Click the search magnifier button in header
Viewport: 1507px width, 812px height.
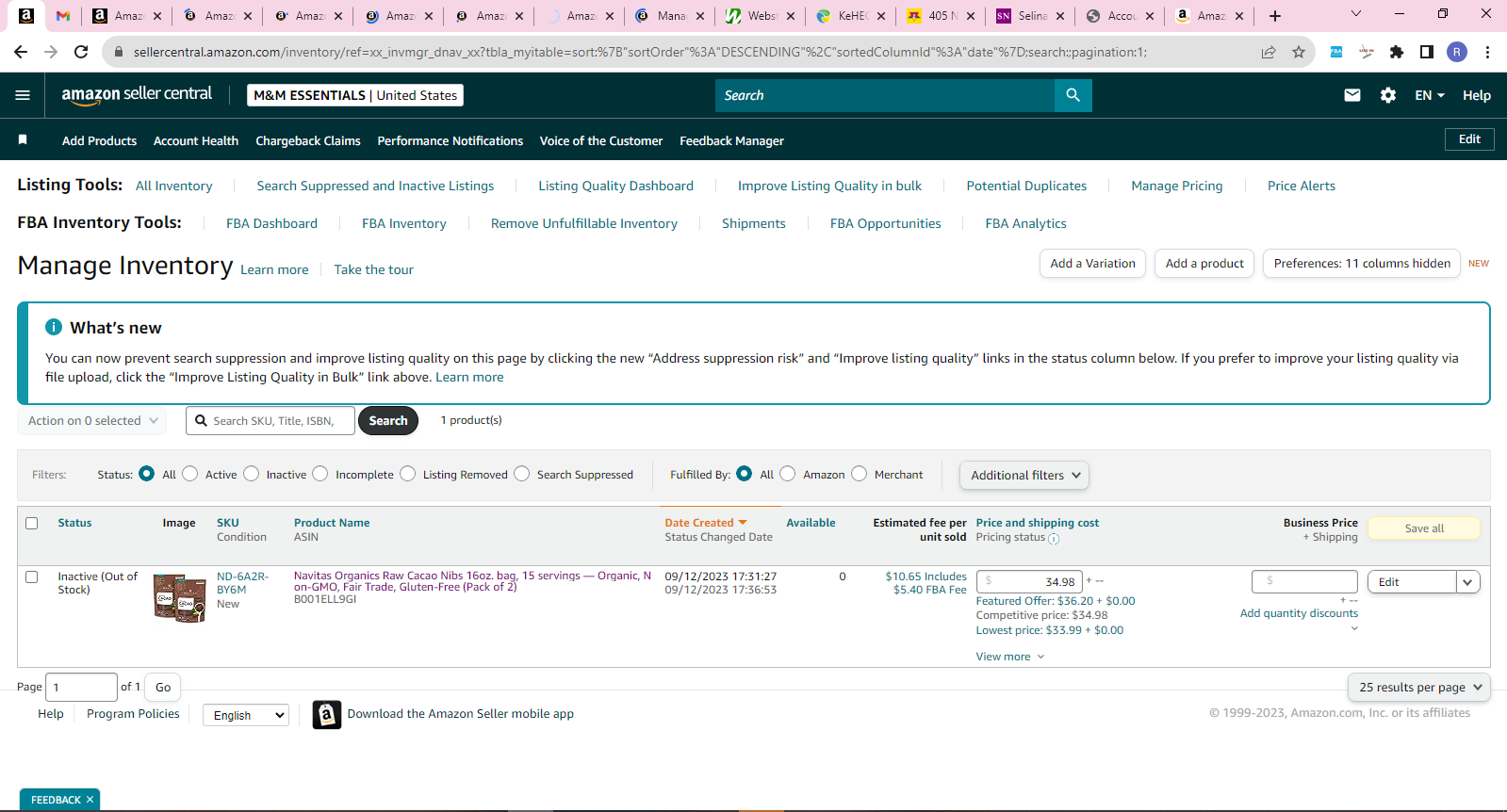pos(1073,95)
